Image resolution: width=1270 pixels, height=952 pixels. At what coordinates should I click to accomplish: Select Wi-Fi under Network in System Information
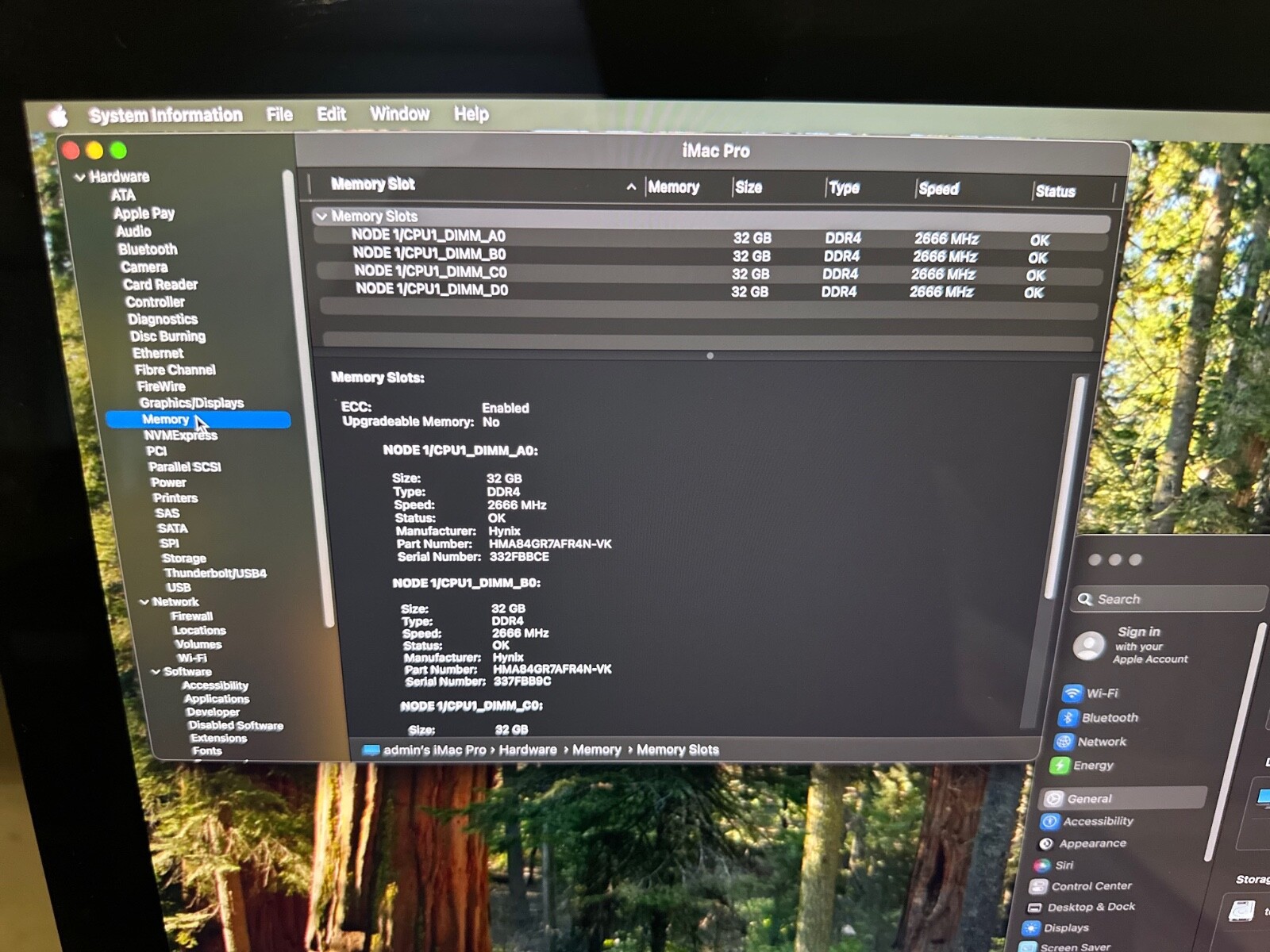tap(192, 658)
